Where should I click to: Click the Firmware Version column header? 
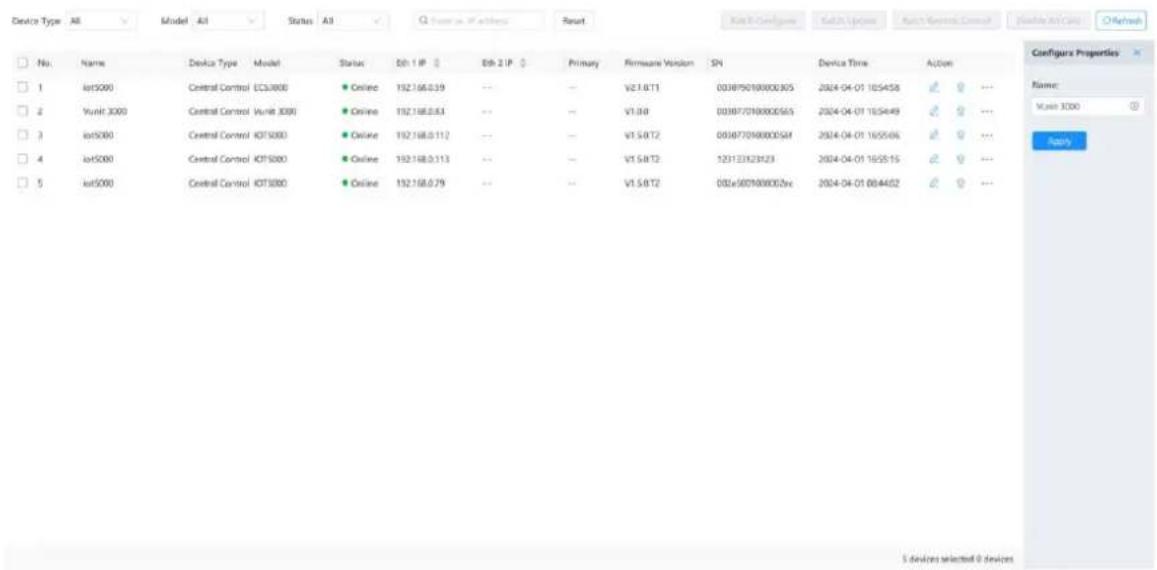click(x=657, y=64)
